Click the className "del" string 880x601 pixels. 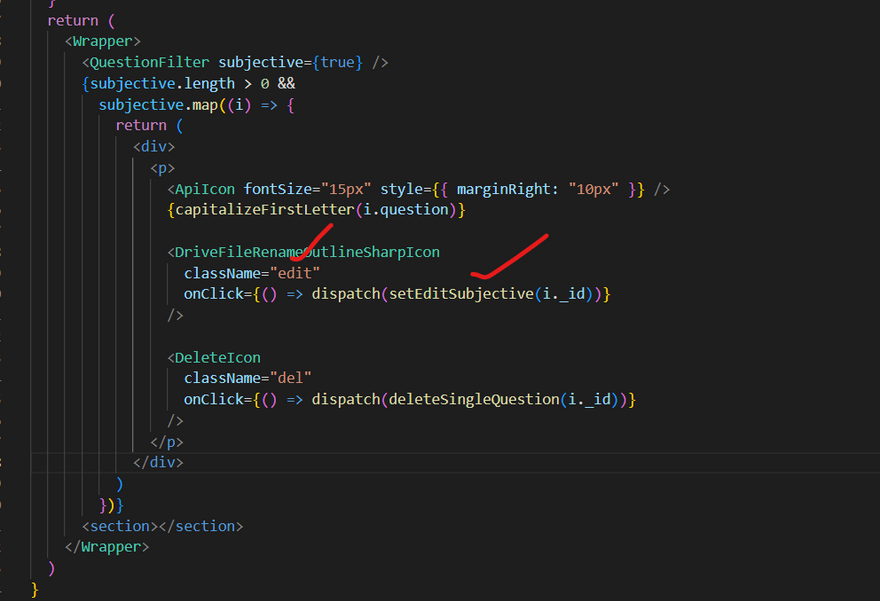click(x=290, y=378)
